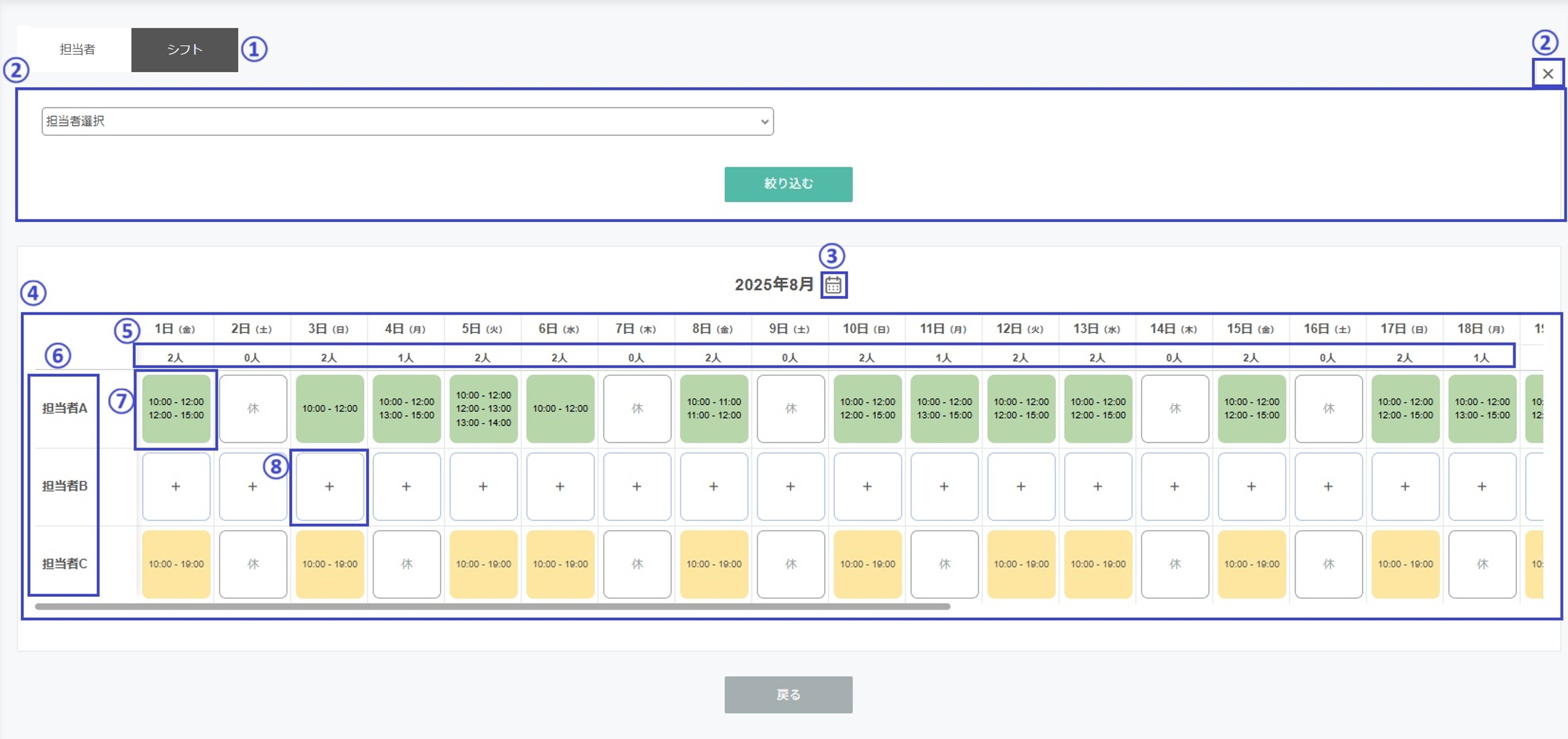Add shift for 担当者B on 13日

click(1098, 486)
